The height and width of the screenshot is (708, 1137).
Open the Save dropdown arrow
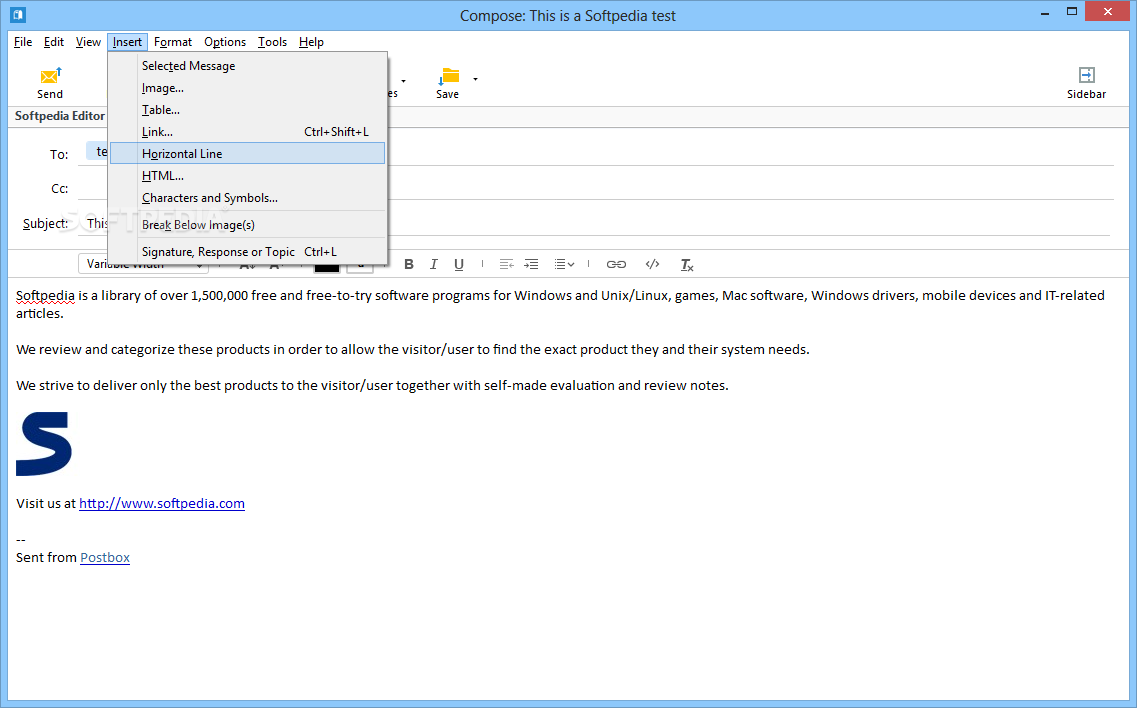click(476, 79)
